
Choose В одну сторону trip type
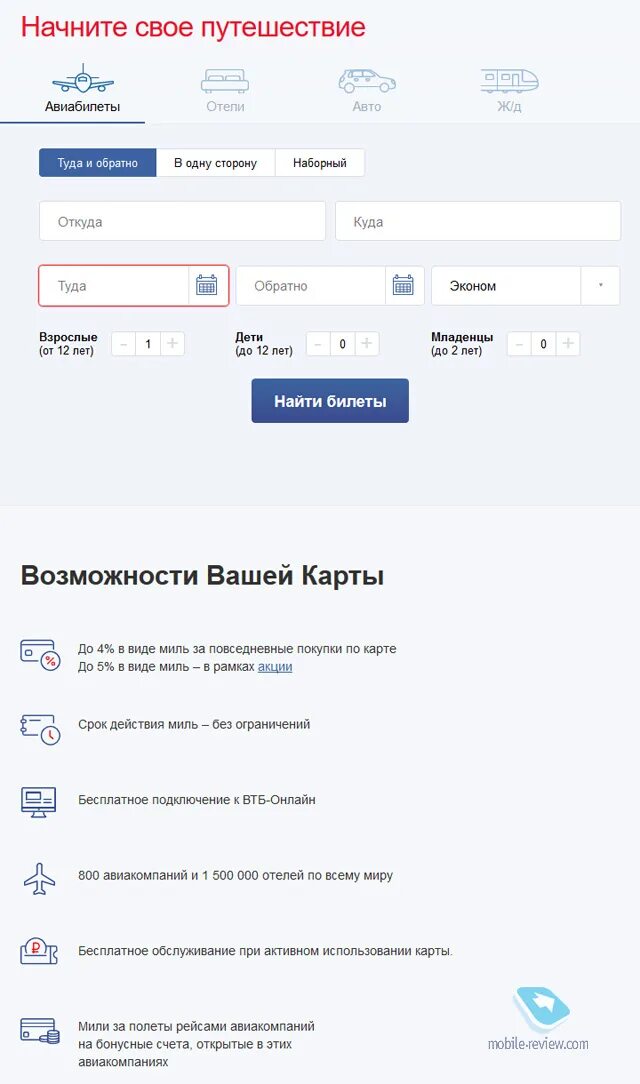[x=216, y=163]
